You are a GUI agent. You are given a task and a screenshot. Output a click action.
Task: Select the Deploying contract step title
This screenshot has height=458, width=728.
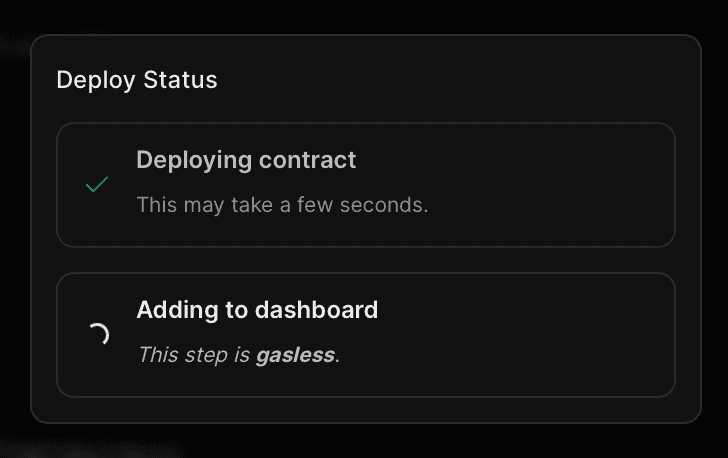pos(246,159)
